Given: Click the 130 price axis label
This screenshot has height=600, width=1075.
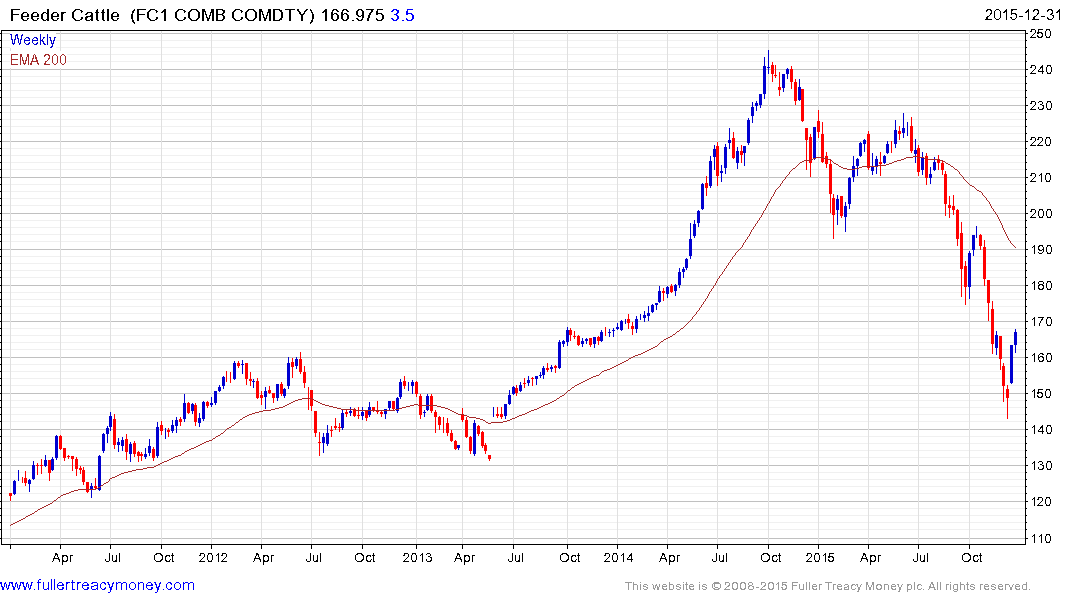Looking at the screenshot, I should tap(1041, 466).
